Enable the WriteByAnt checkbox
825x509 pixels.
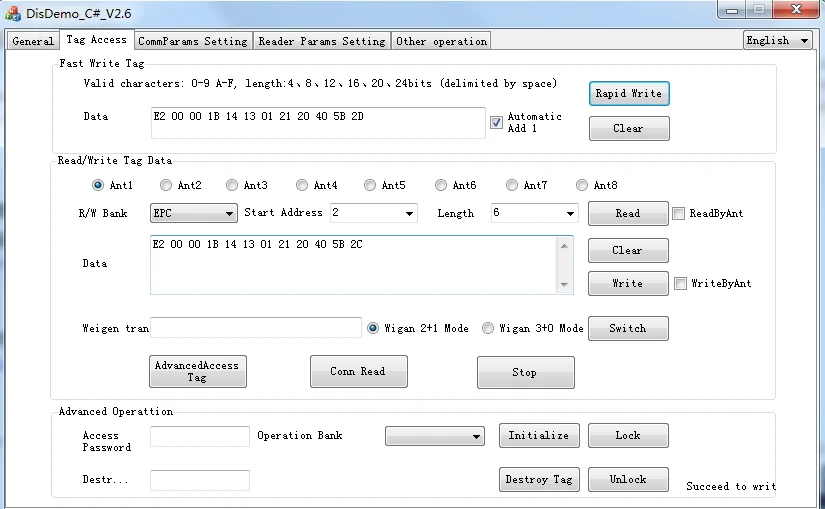680,284
